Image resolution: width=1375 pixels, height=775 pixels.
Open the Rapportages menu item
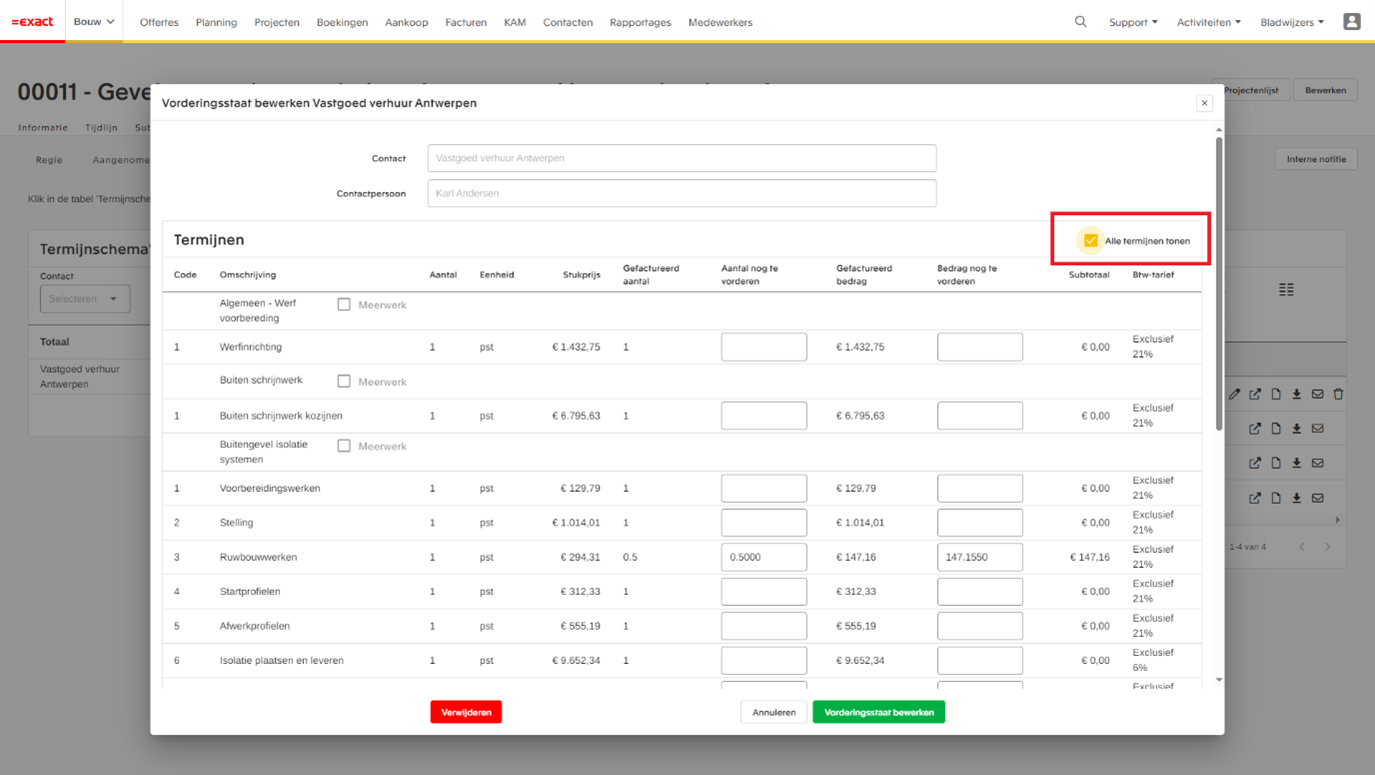coord(640,22)
